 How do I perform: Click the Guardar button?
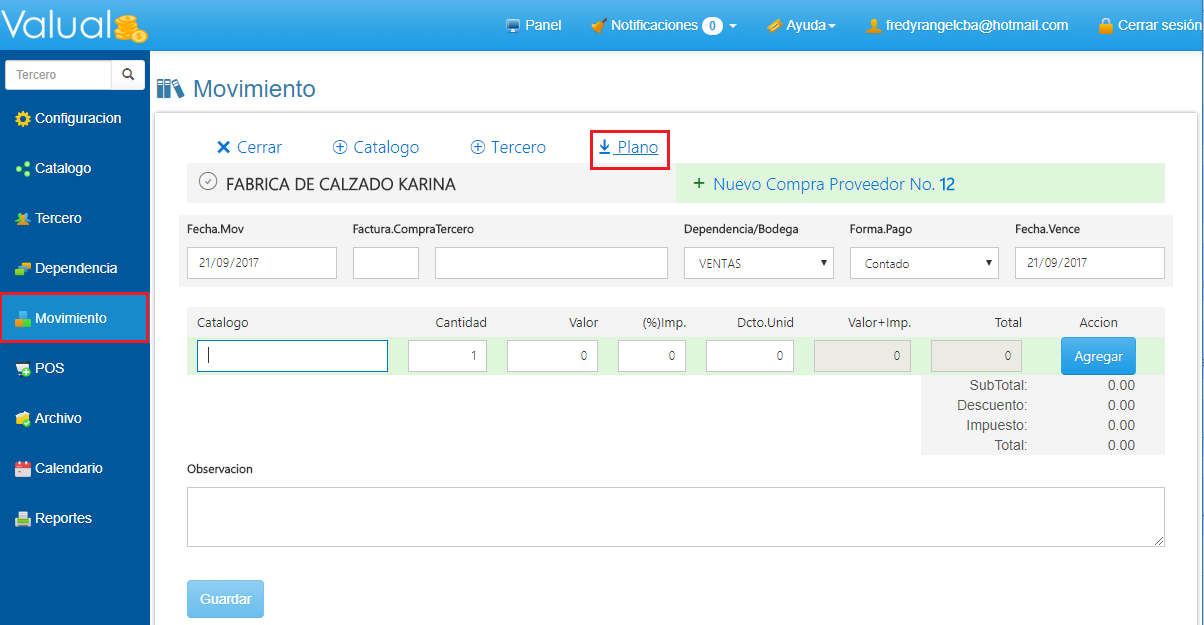(225, 599)
